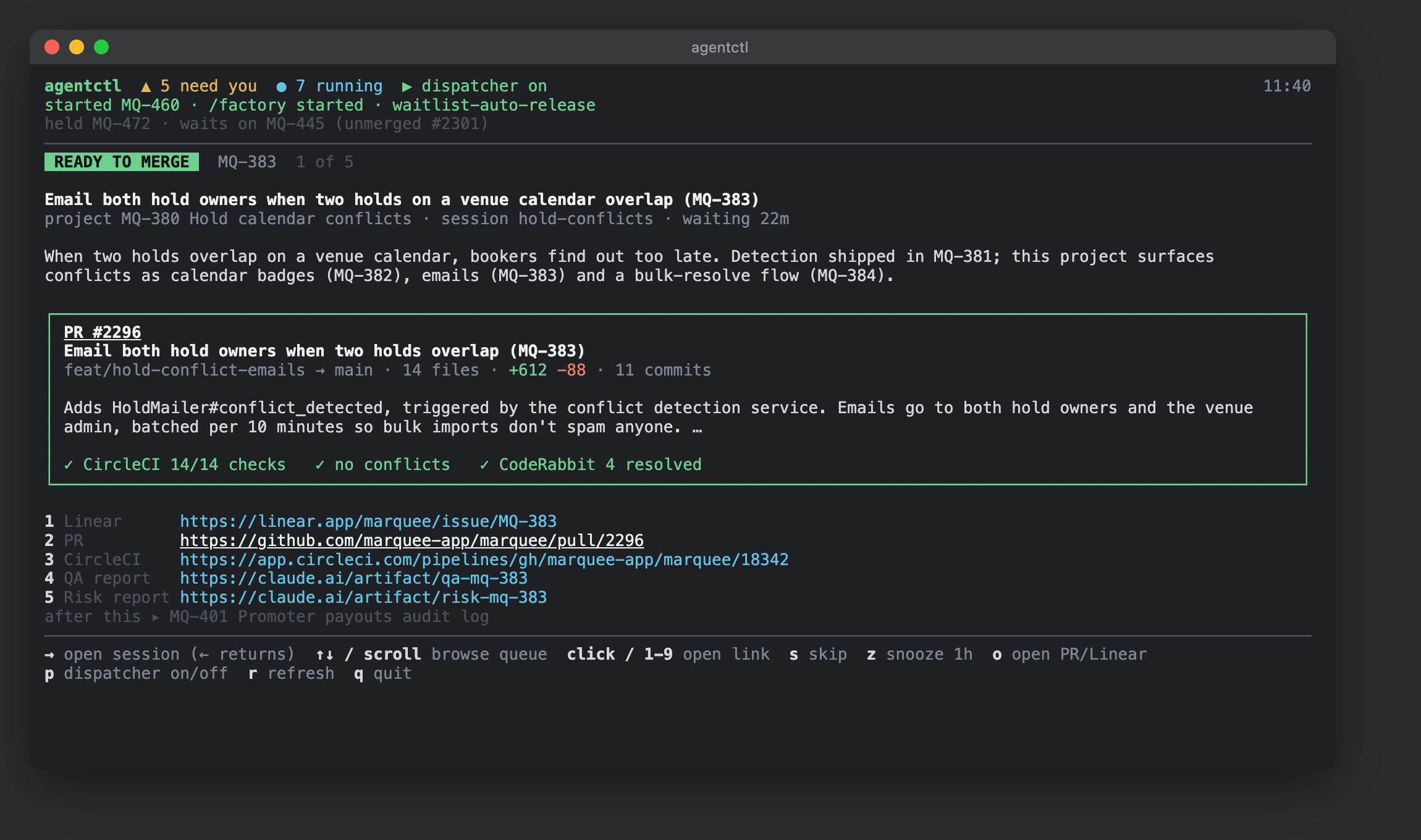Screen dimensions: 1421x840
Task: Click 'session hold-conflicts' text
Action: [547, 219]
